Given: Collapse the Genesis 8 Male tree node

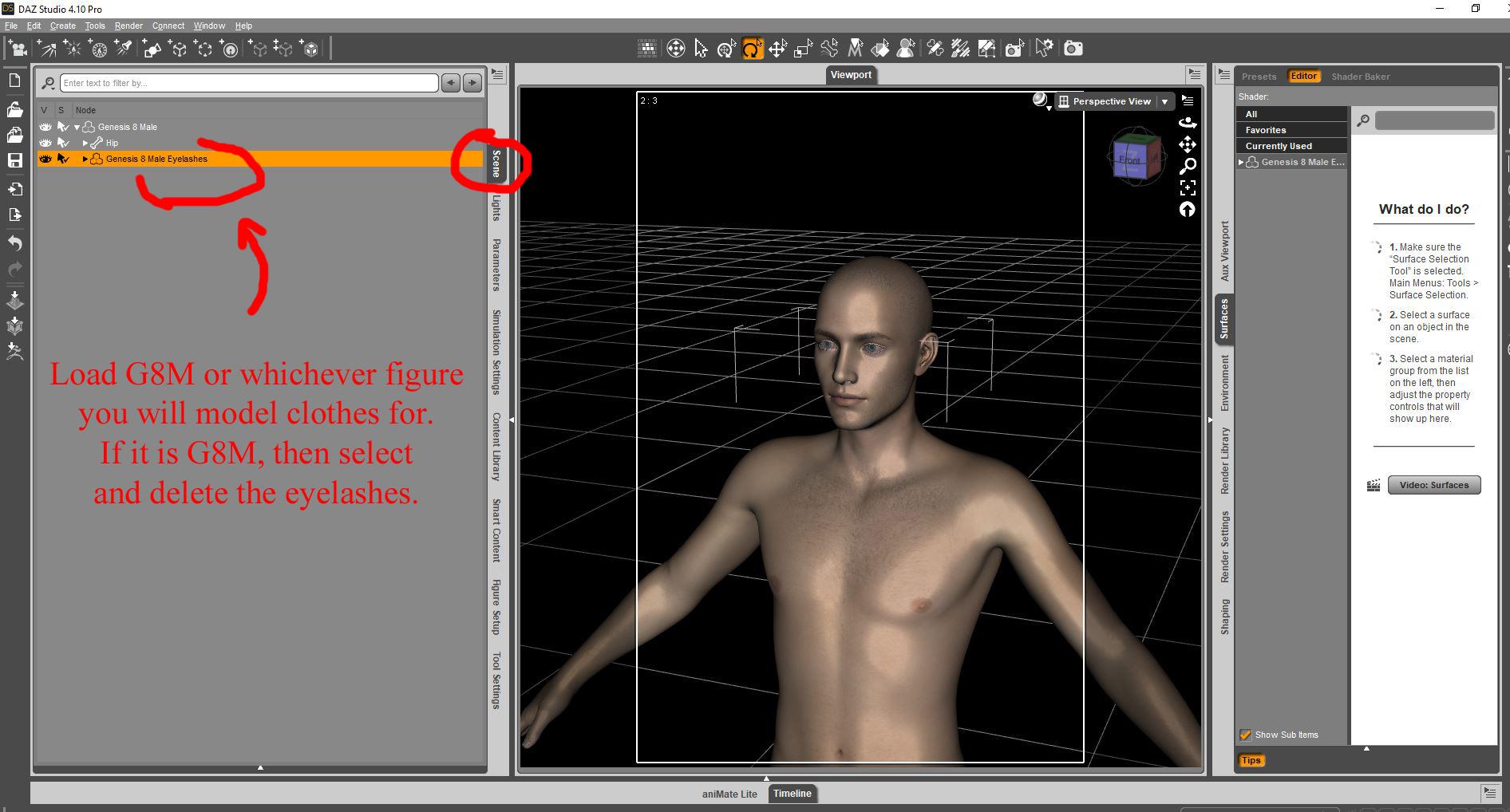Looking at the screenshot, I should (77, 127).
